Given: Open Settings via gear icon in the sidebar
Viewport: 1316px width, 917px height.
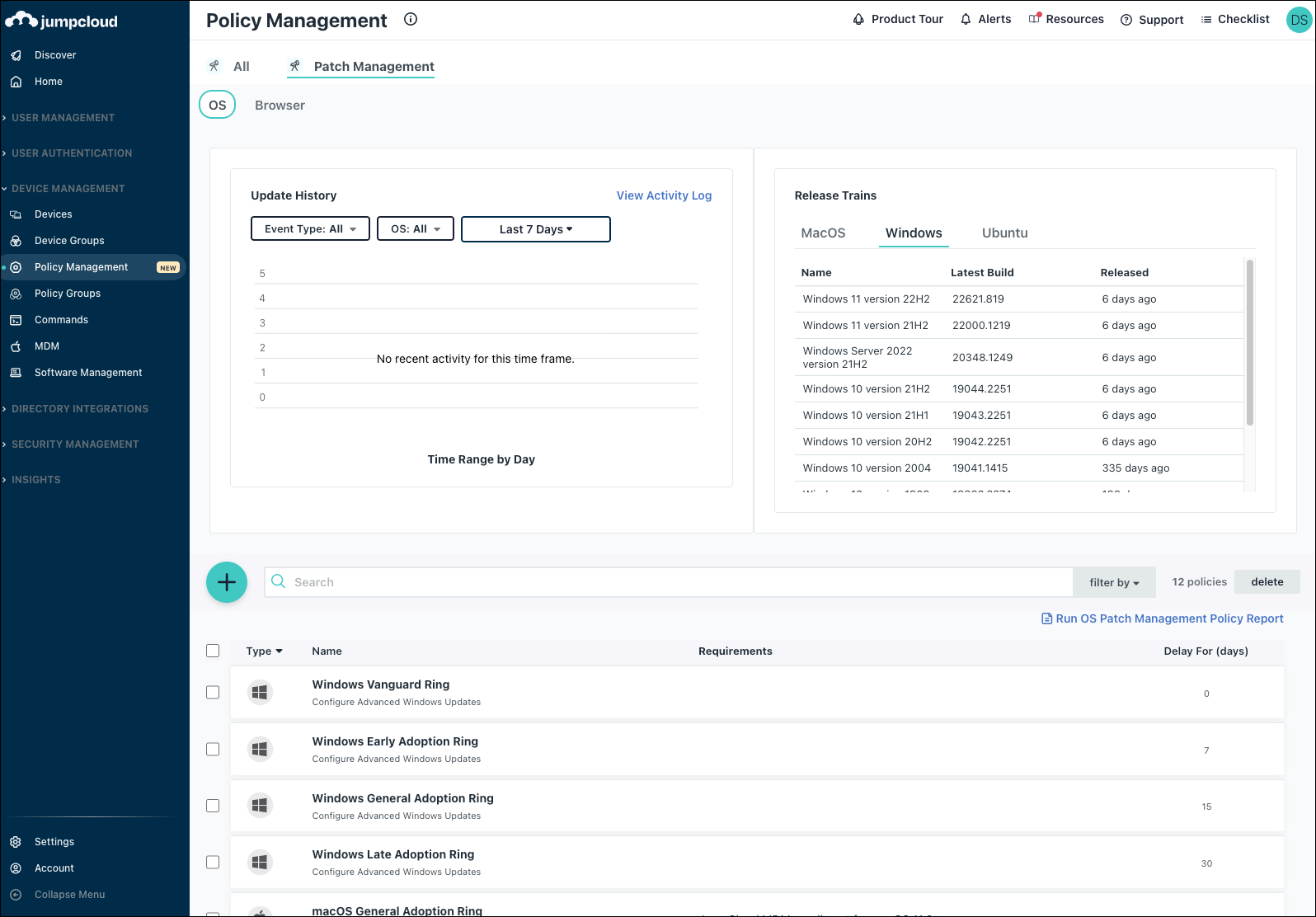Looking at the screenshot, I should [16, 842].
